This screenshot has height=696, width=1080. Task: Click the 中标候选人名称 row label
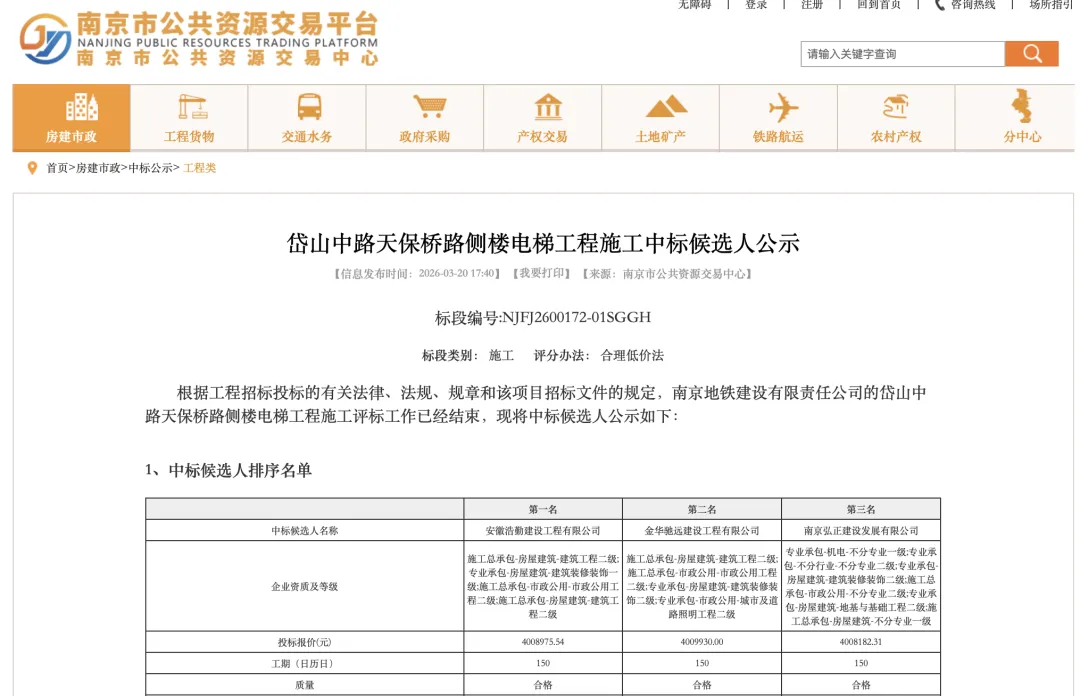(x=304, y=531)
